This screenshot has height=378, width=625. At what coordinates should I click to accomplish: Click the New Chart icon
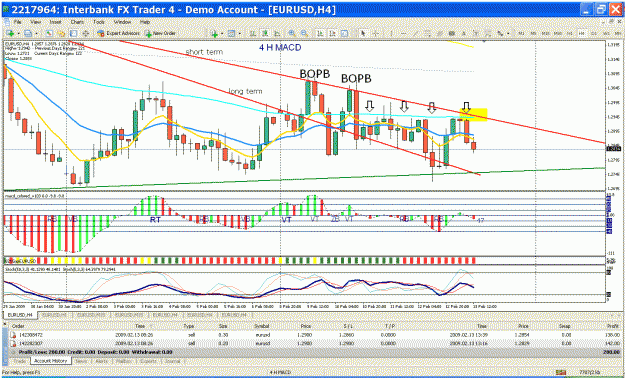click(10, 33)
